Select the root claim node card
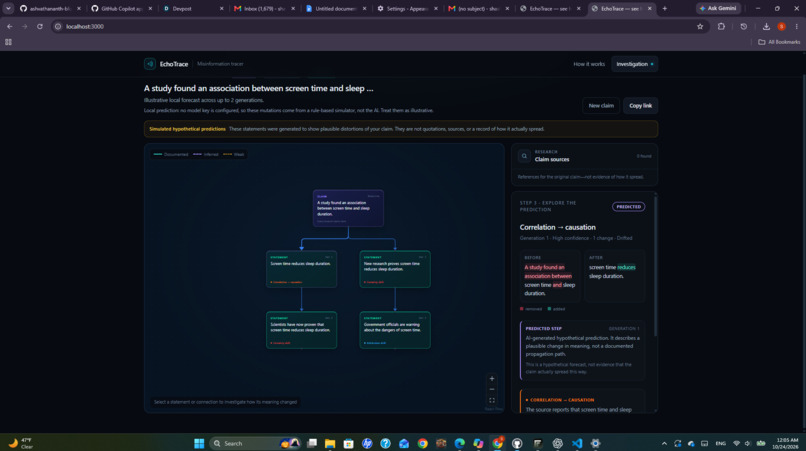806x451 pixels. click(348, 208)
